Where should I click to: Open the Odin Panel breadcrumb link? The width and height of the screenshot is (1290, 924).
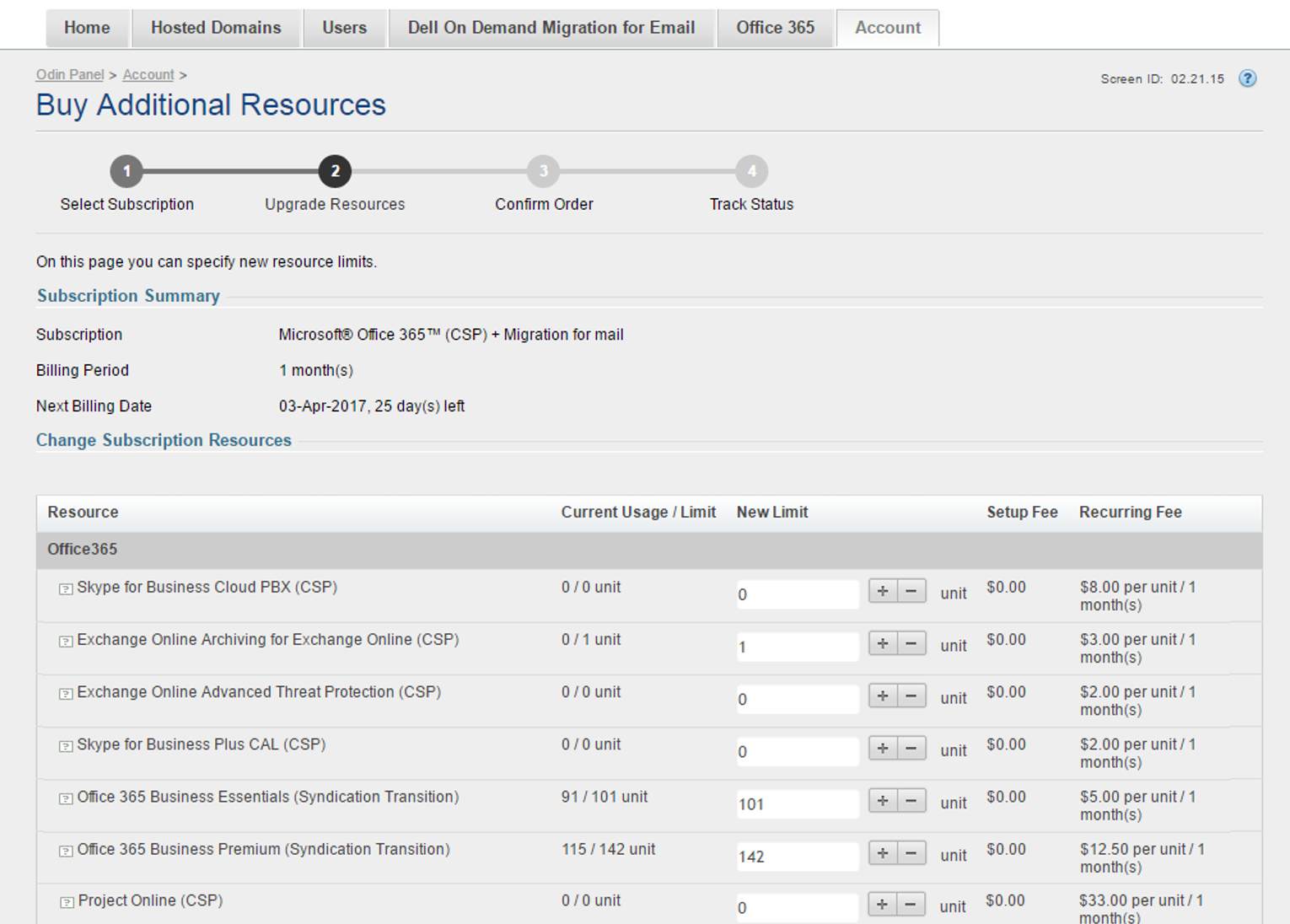pos(69,74)
